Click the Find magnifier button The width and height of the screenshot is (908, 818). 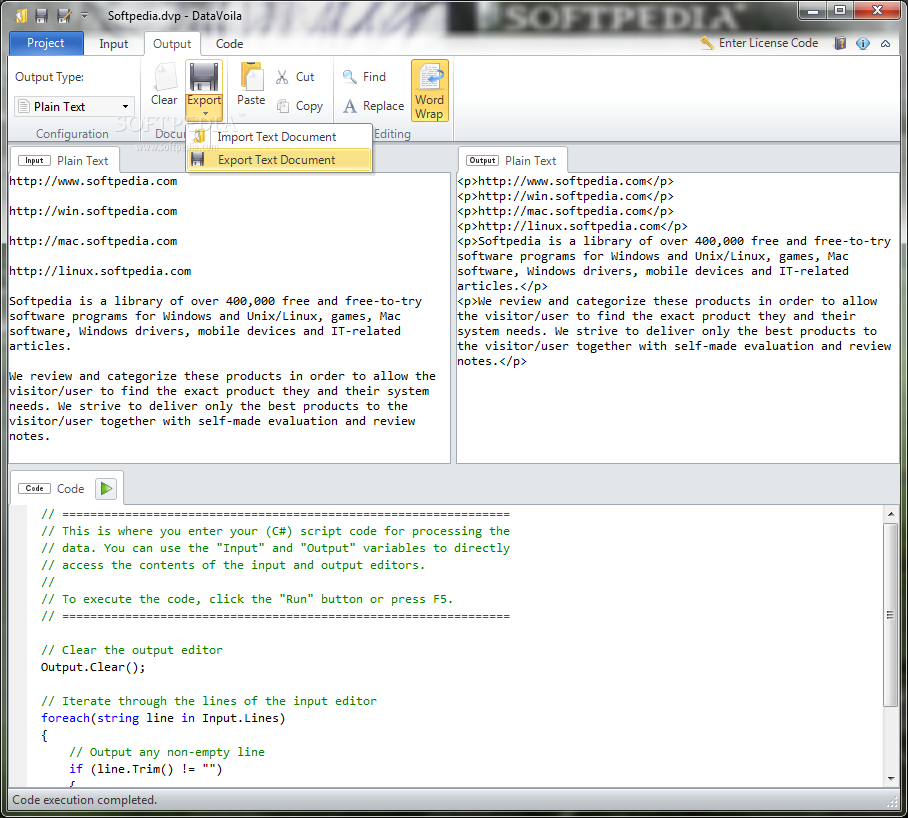[365, 76]
